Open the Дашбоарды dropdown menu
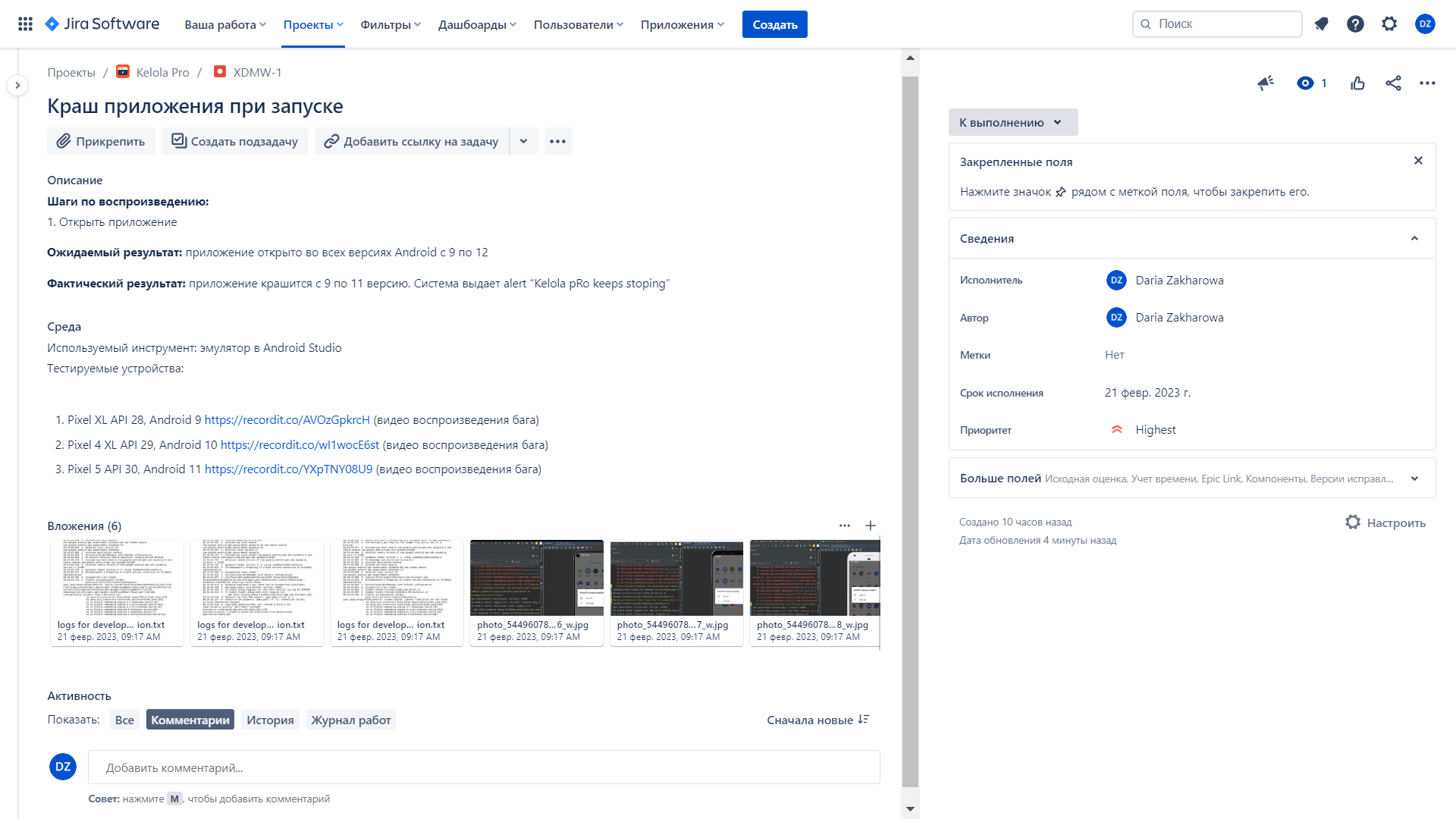This screenshot has height=819, width=1456. pyautogui.click(x=477, y=24)
